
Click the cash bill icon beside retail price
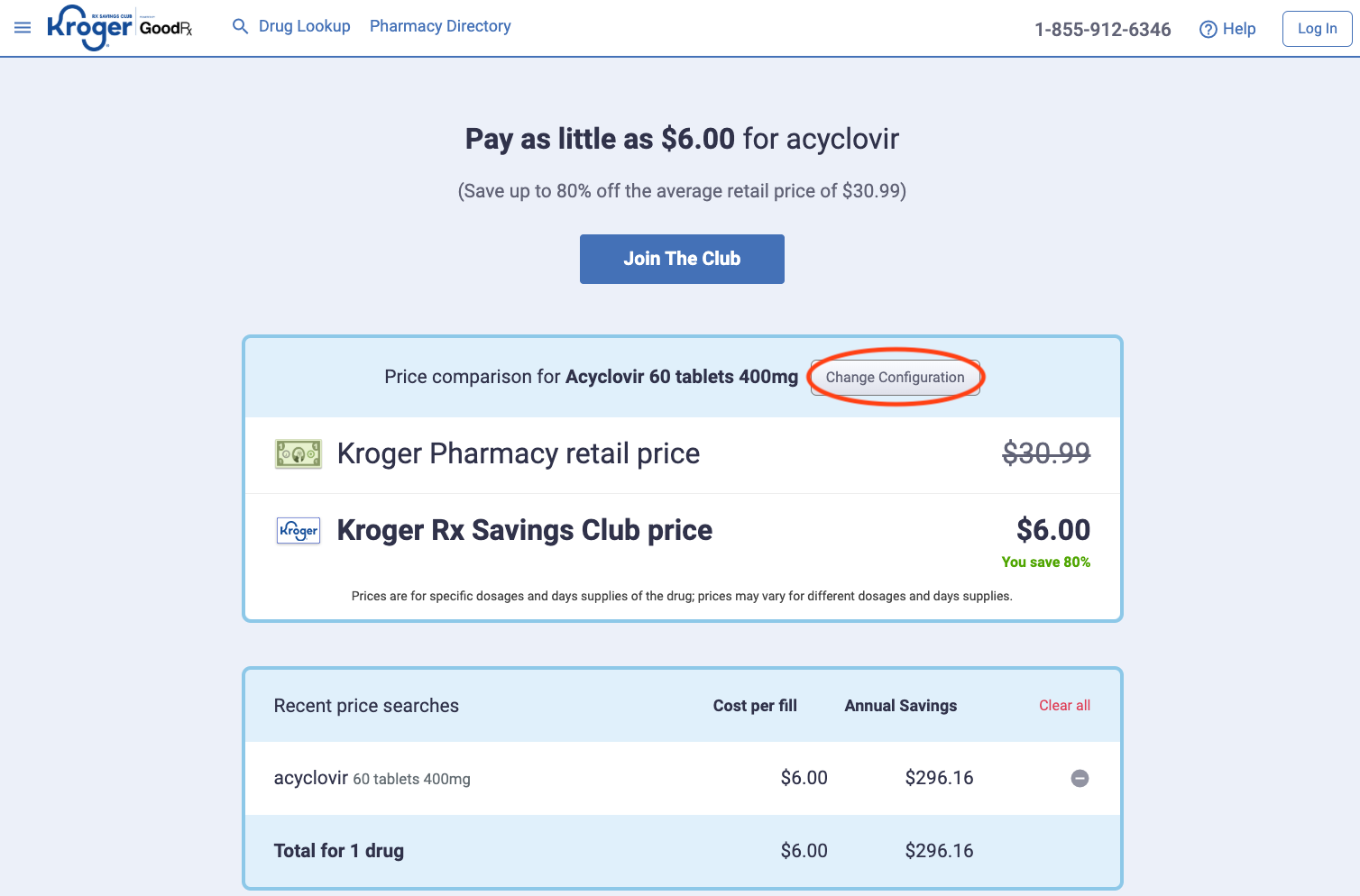[299, 454]
